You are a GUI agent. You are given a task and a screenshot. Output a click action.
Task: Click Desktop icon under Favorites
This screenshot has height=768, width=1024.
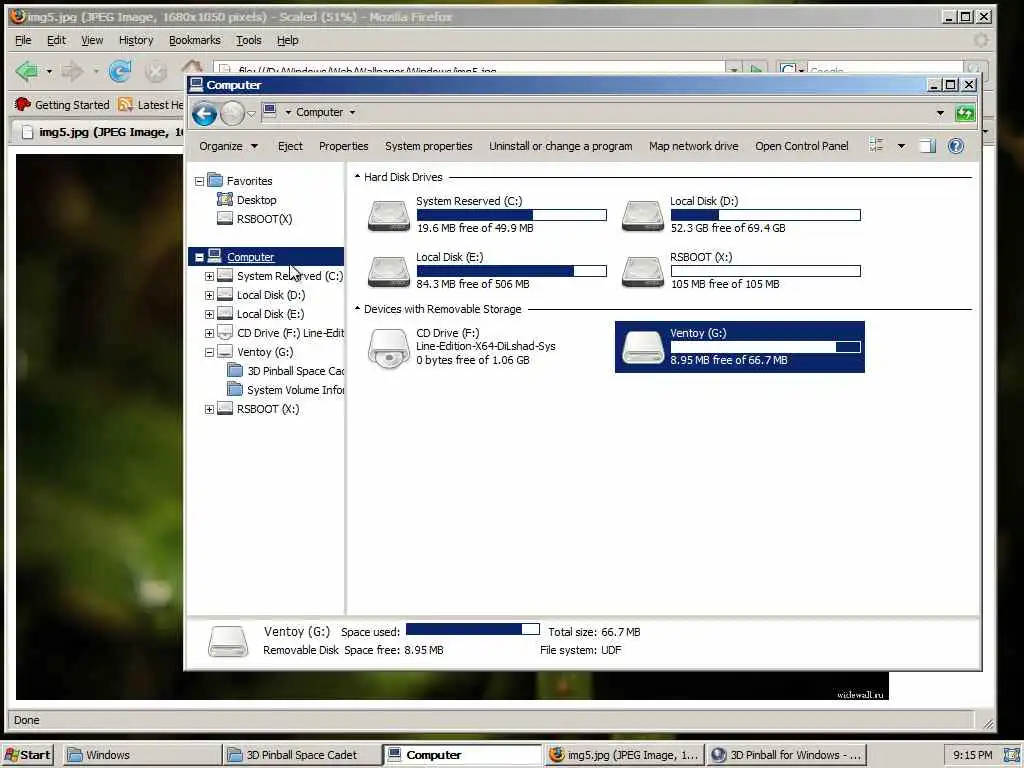tap(225, 200)
